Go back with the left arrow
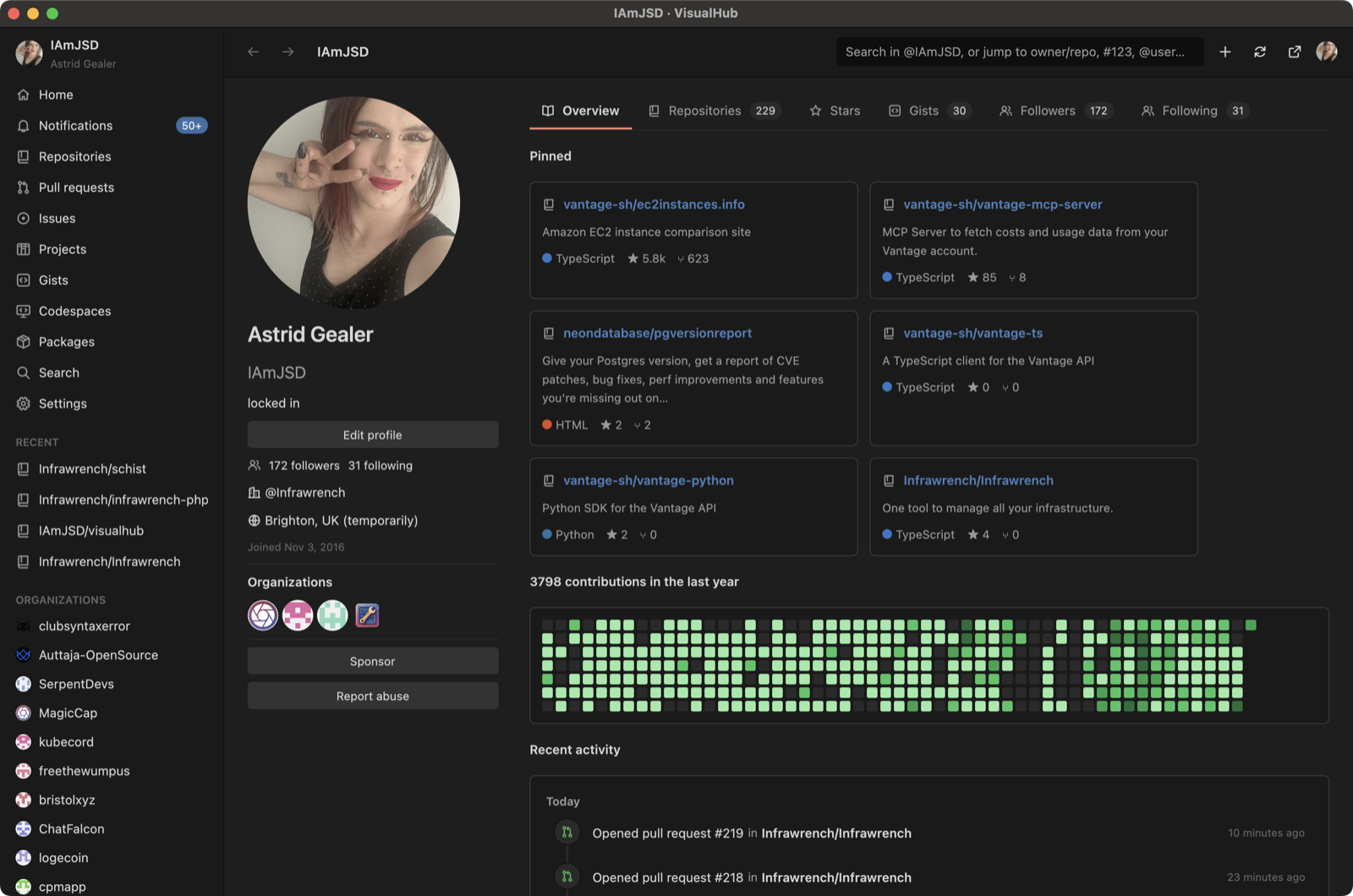 click(253, 52)
